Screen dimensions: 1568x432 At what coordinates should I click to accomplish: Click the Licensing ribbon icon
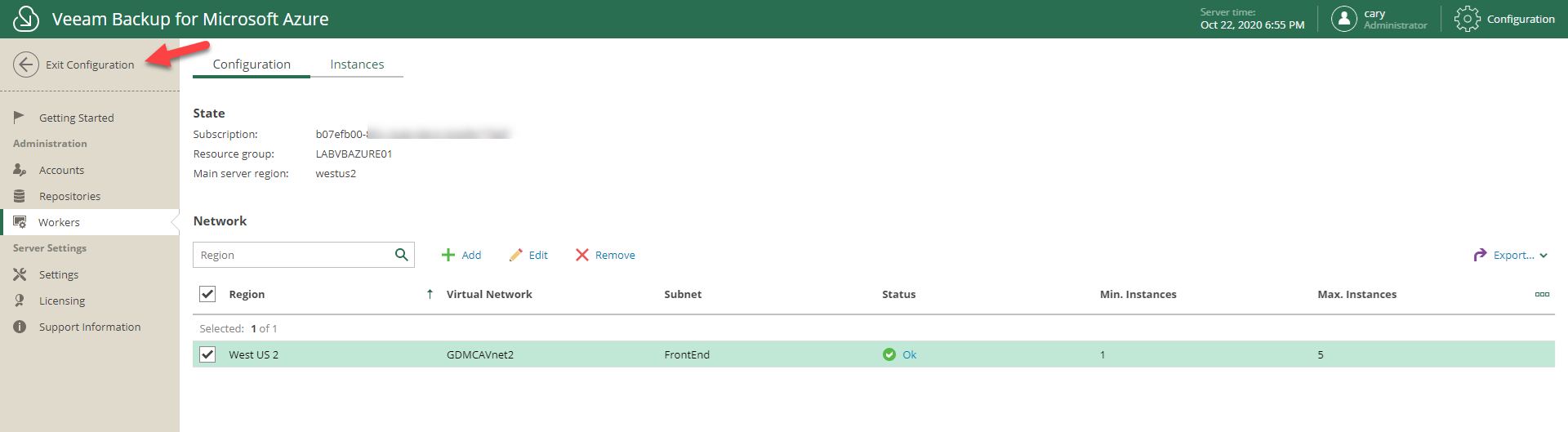(x=20, y=301)
